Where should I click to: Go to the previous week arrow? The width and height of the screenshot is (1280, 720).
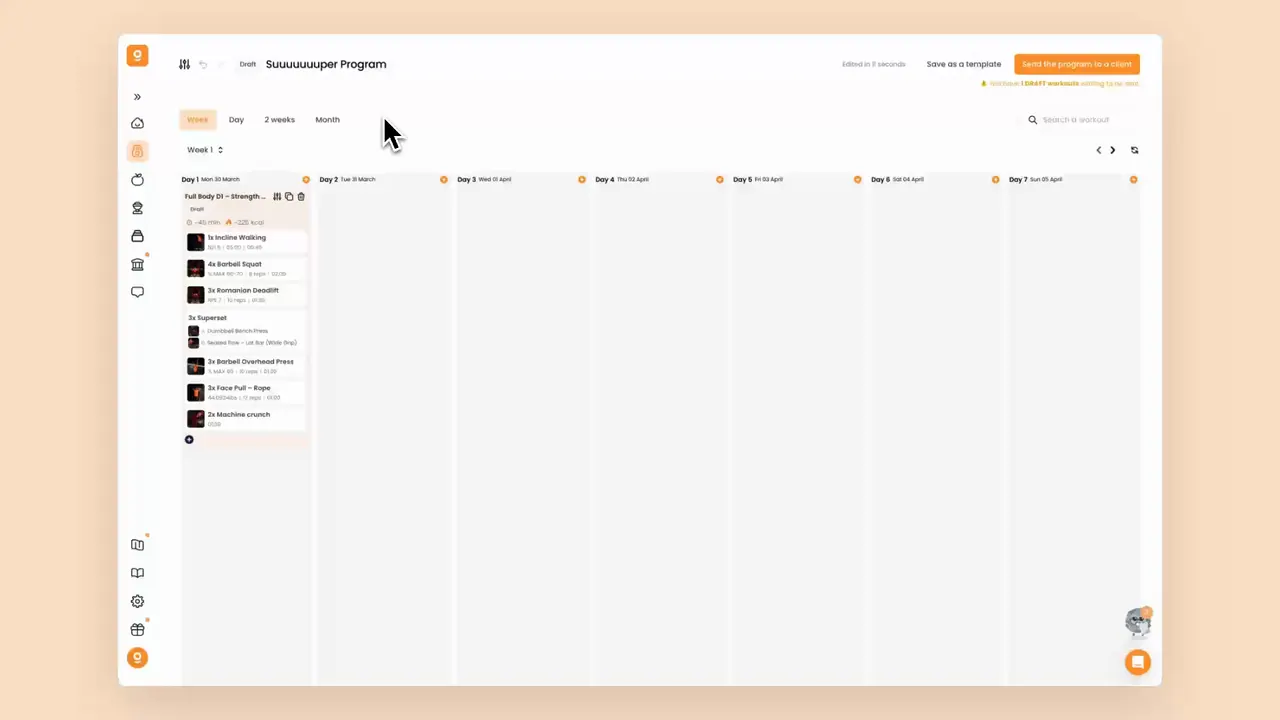click(1098, 150)
